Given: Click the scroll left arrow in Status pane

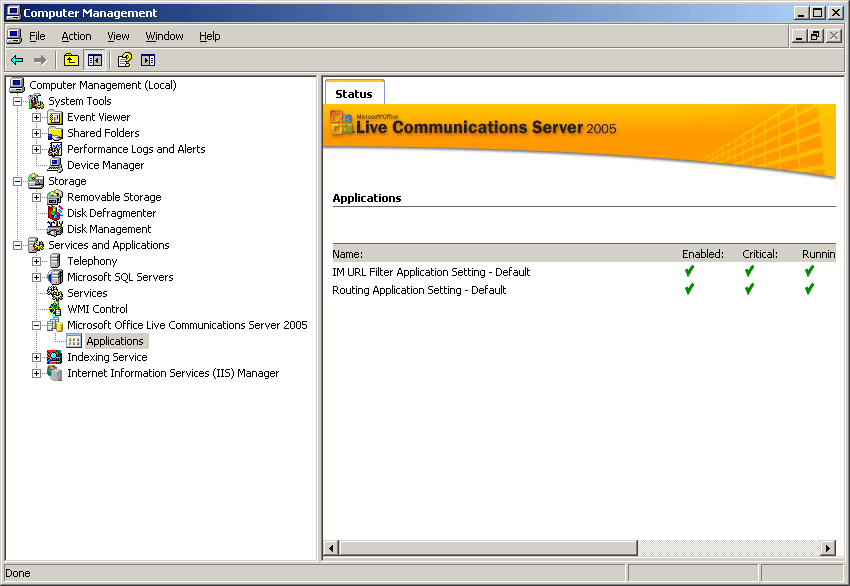Looking at the screenshot, I should pos(332,548).
